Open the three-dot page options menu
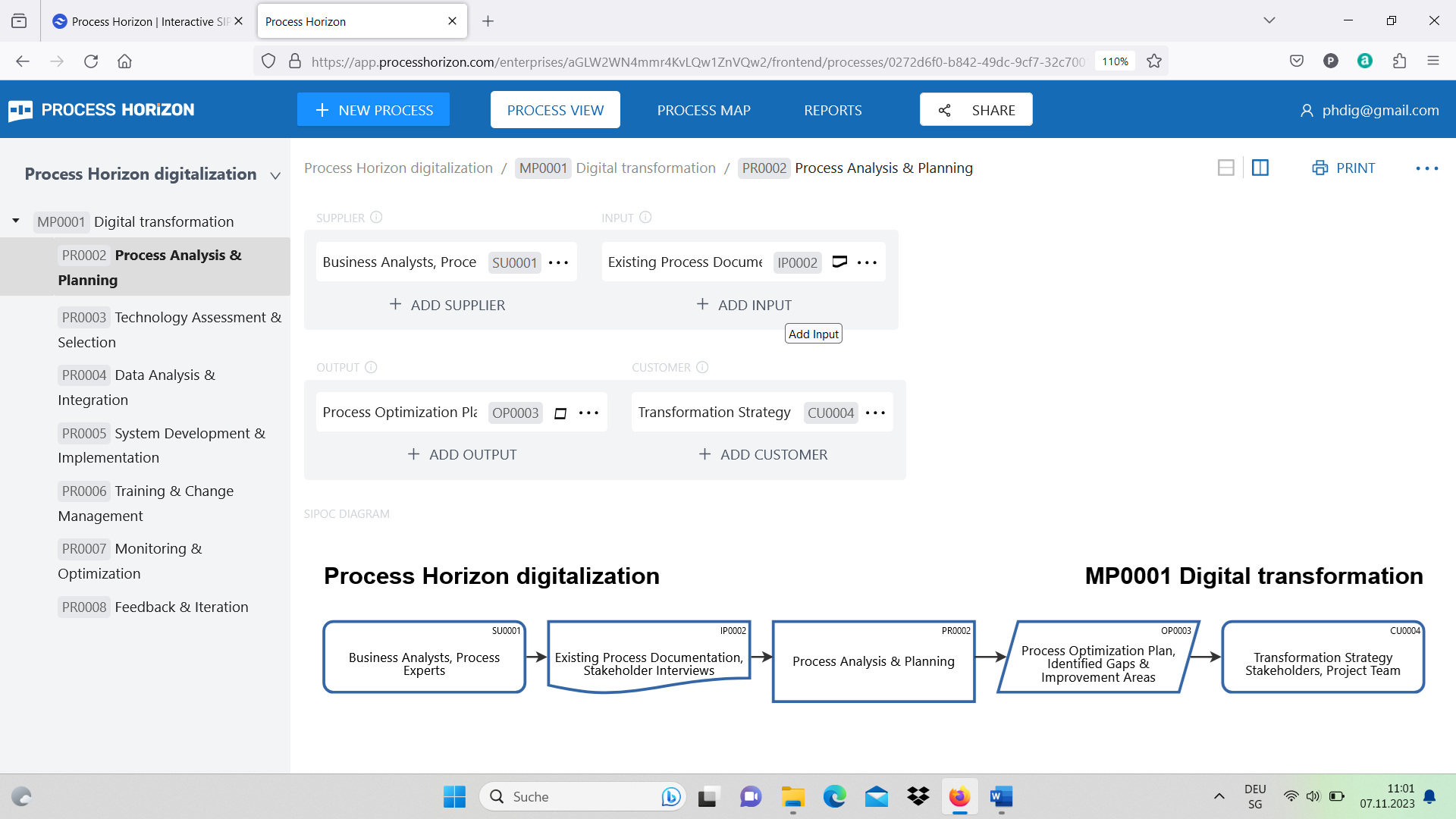This screenshot has width=1456, height=819. (1426, 168)
